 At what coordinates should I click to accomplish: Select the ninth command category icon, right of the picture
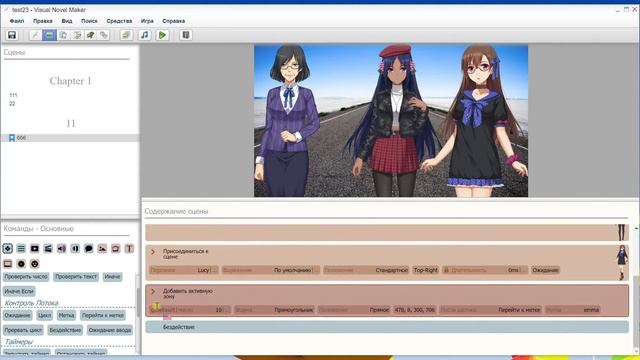tap(116, 249)
